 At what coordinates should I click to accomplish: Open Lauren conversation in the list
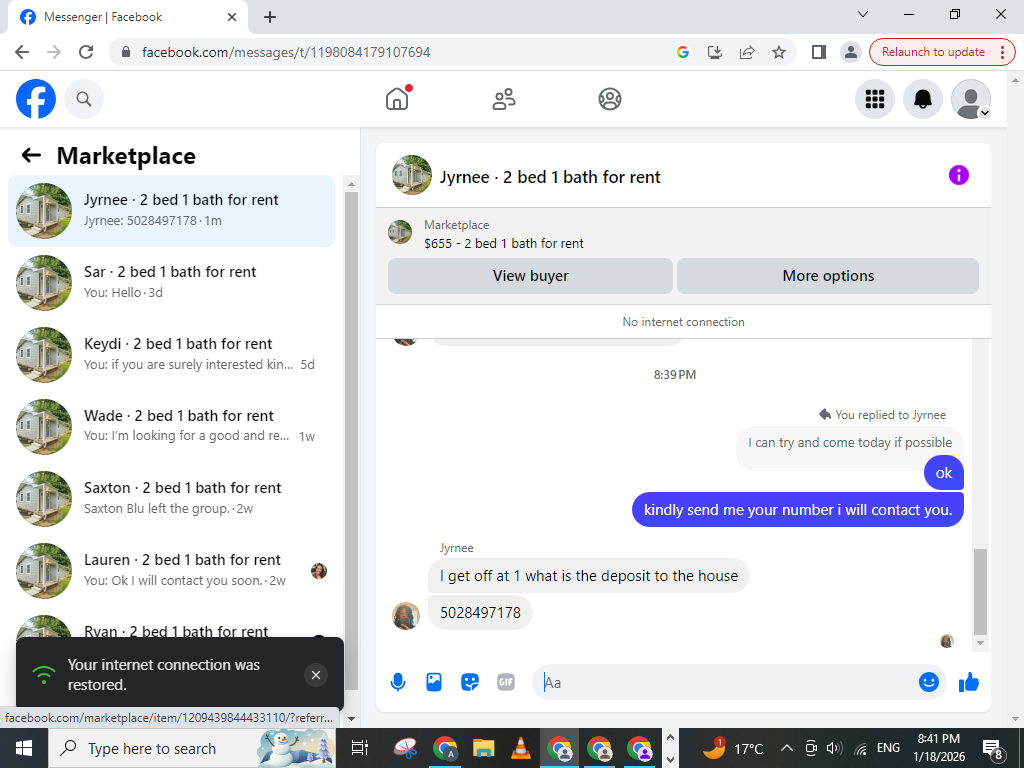(x=171, y=569)
